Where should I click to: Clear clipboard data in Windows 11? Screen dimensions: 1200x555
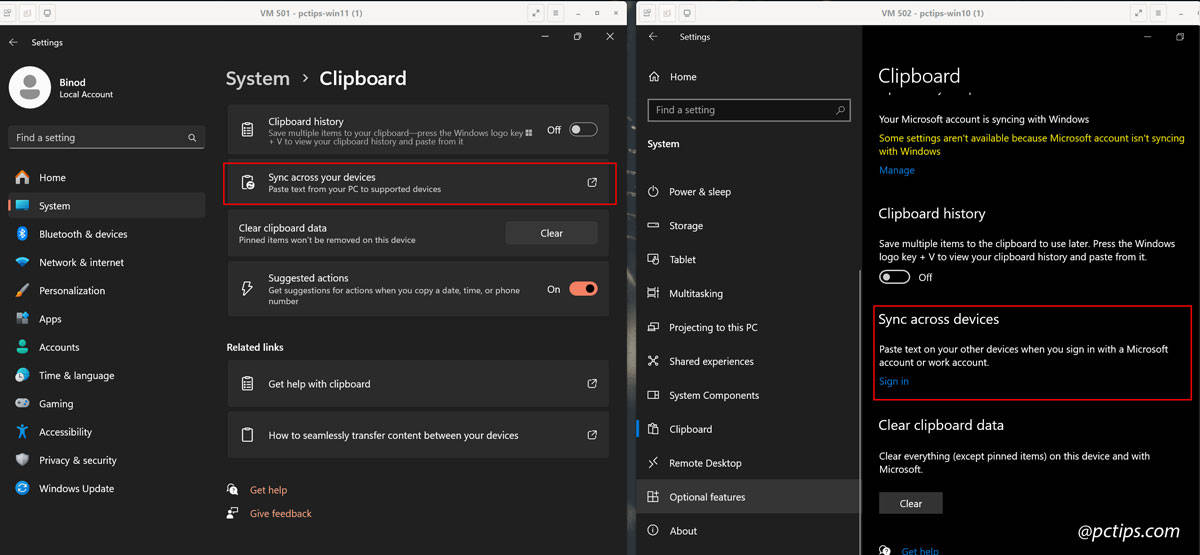(551, 233)
